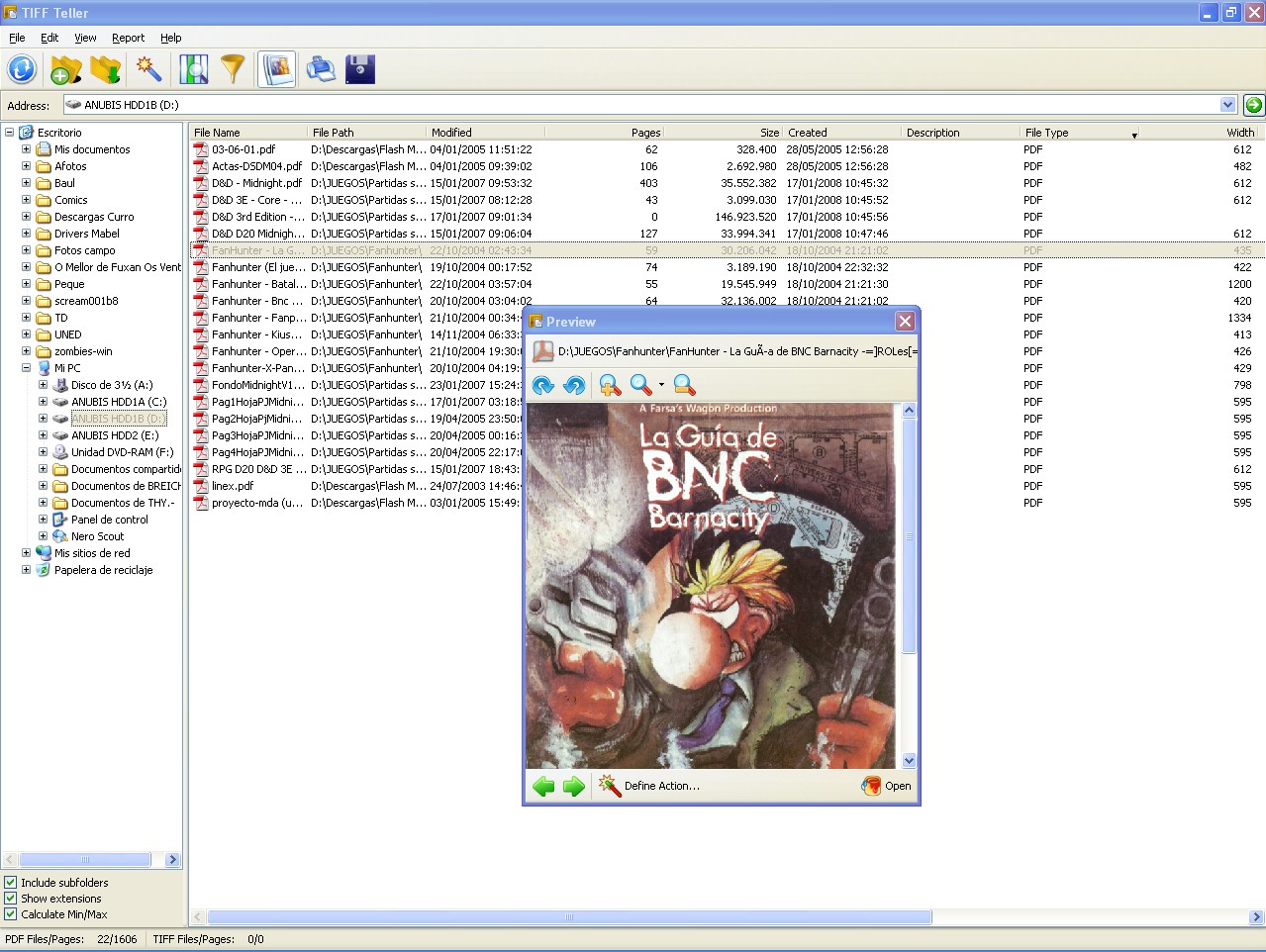Expand the ANUBIS HDD1A (C:) node
1266x952 pixels.
[44, 402]
